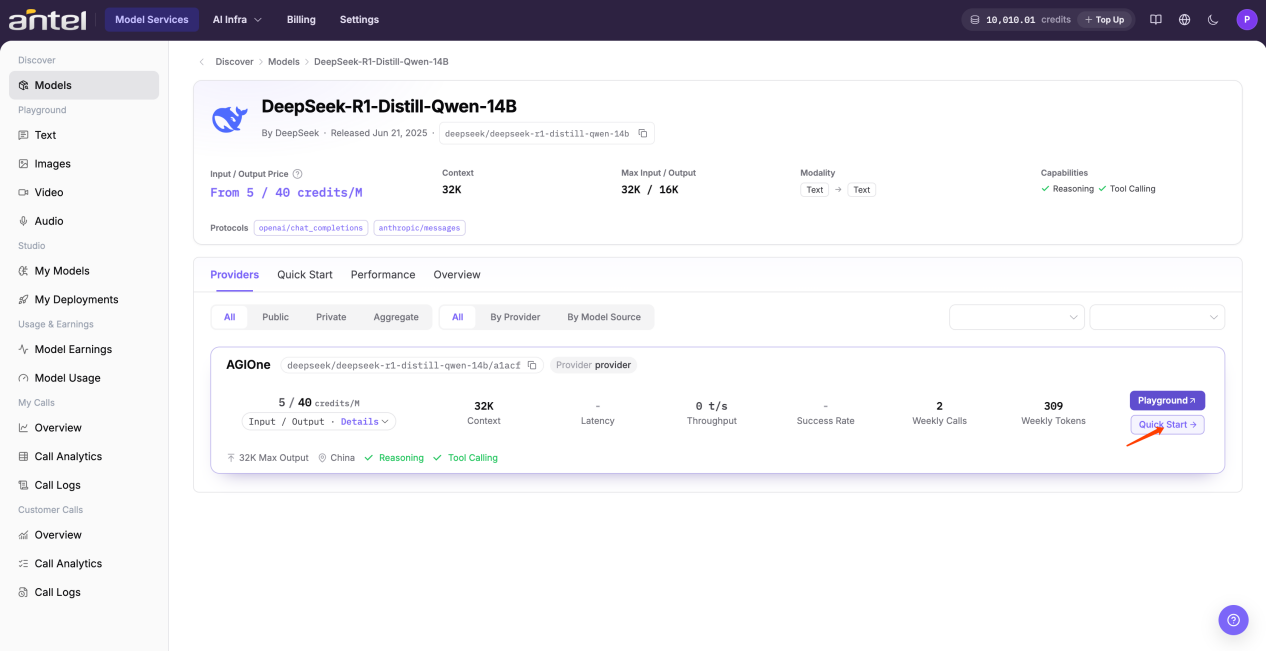Open the second empty filter dropdown

[x=1157, y=317]
